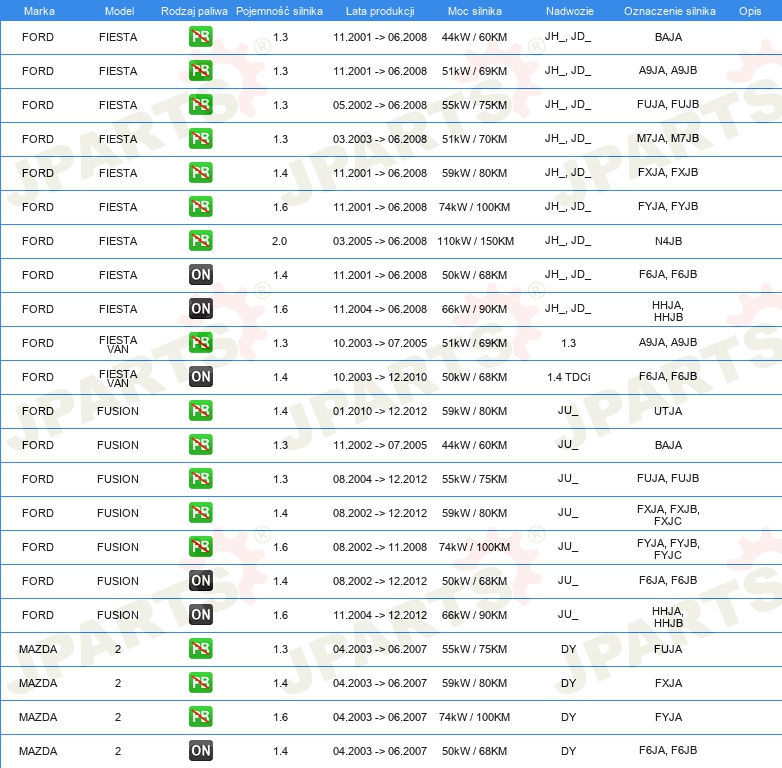Click the petrol icon in the Fusion BAJA row

pyautogui.click(x=200, y=445)
